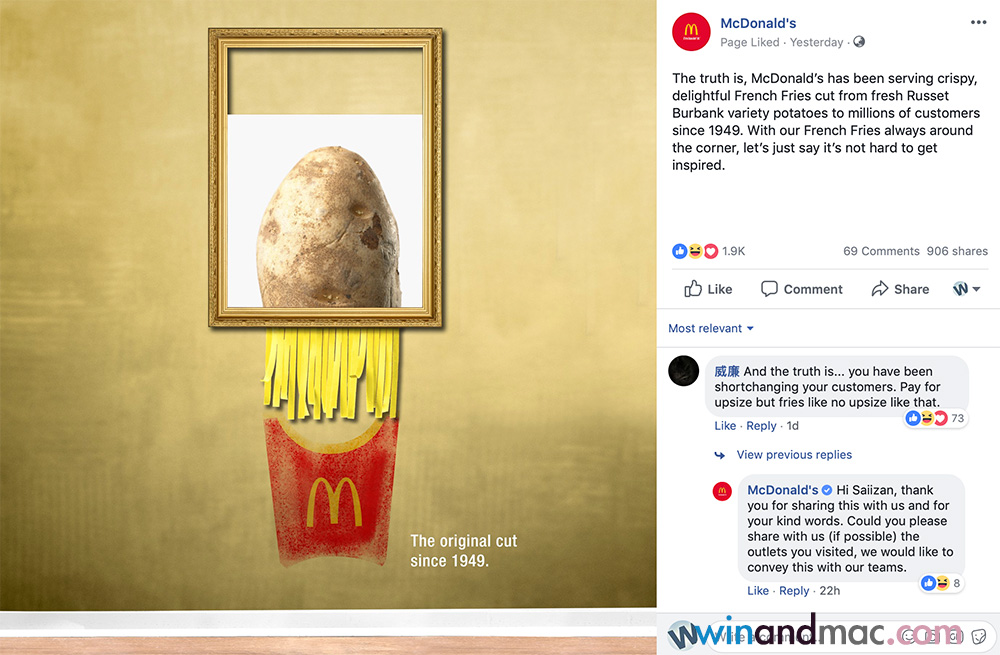The width and height of the screenshot is (1000, 655).
Task: Open the Most relevant sort dropdown
Action: [710, 328]
